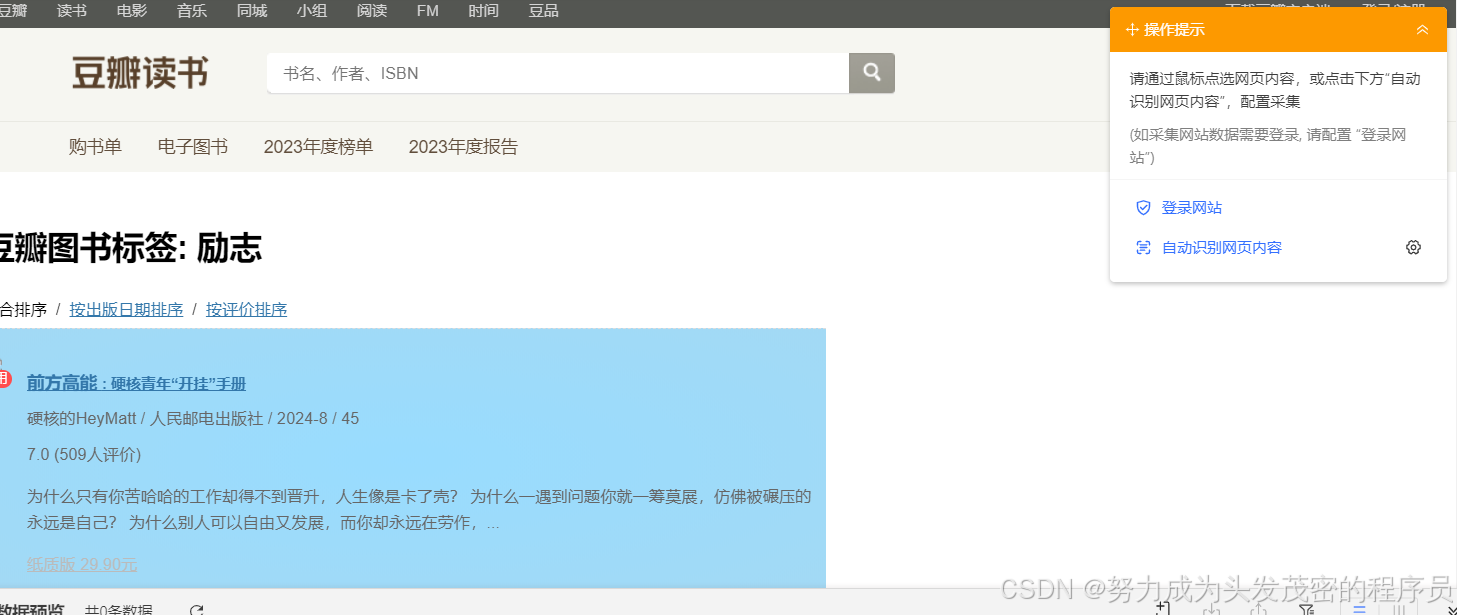The height and width of the screenshot is (615, 1457).
Task: Open 小组 in top navigation
Action: point(312,11)
